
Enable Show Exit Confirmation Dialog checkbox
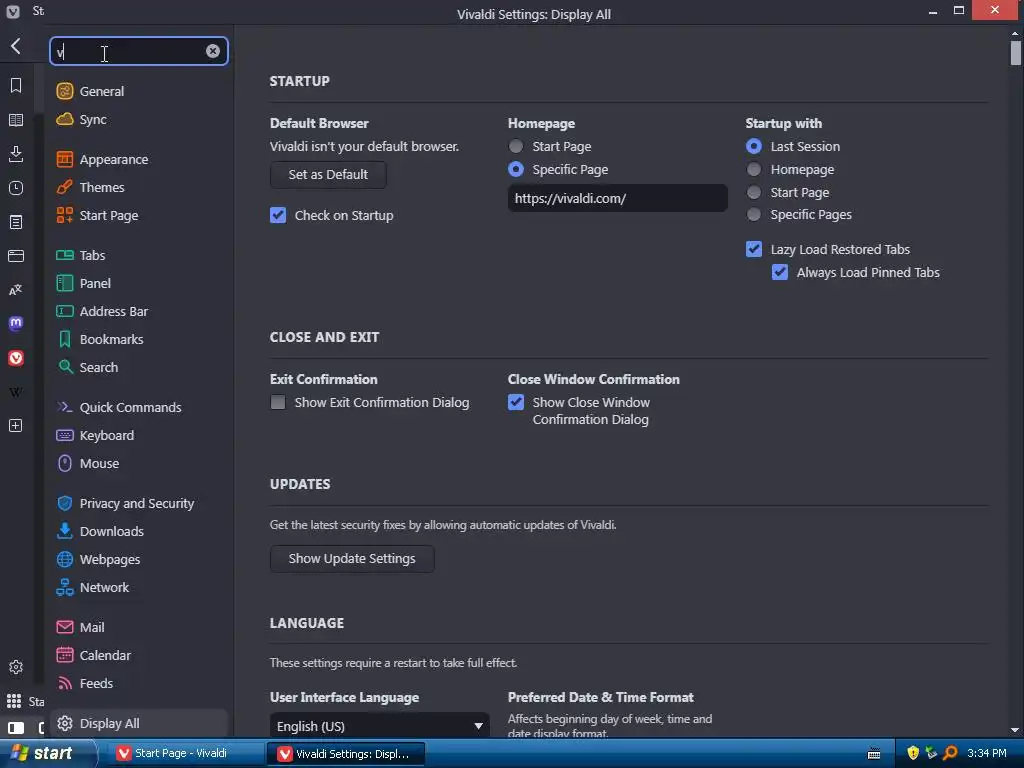278,402
